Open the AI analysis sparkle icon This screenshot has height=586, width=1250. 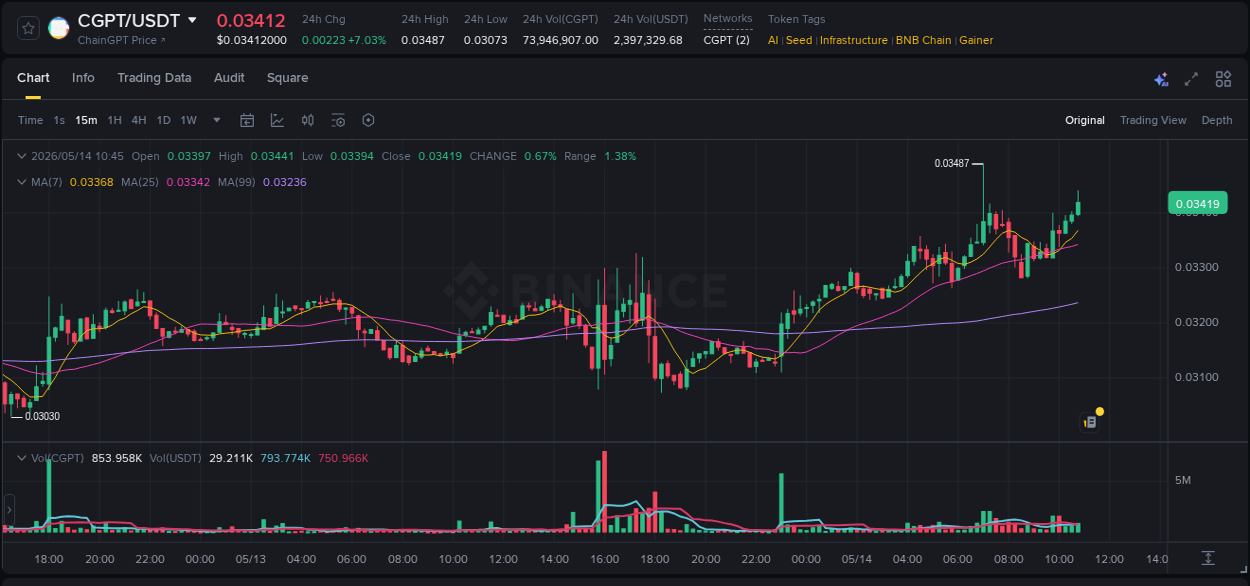1161,79
